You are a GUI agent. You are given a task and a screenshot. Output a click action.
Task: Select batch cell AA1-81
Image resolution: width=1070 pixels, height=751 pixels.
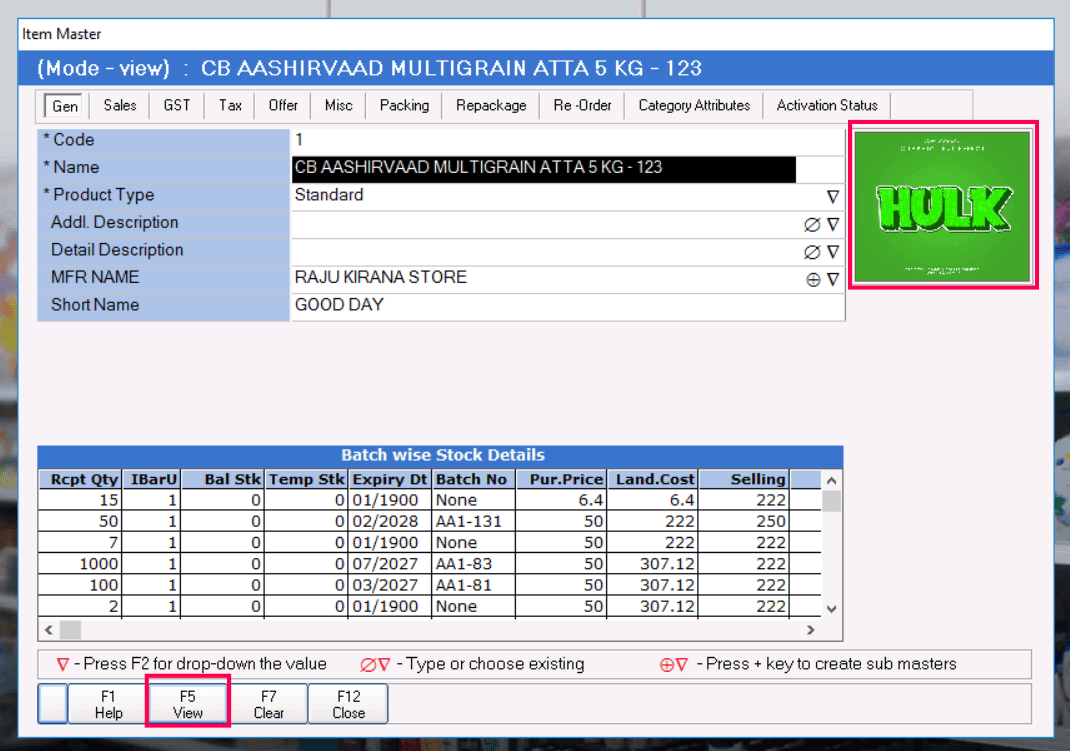(473, 585)
